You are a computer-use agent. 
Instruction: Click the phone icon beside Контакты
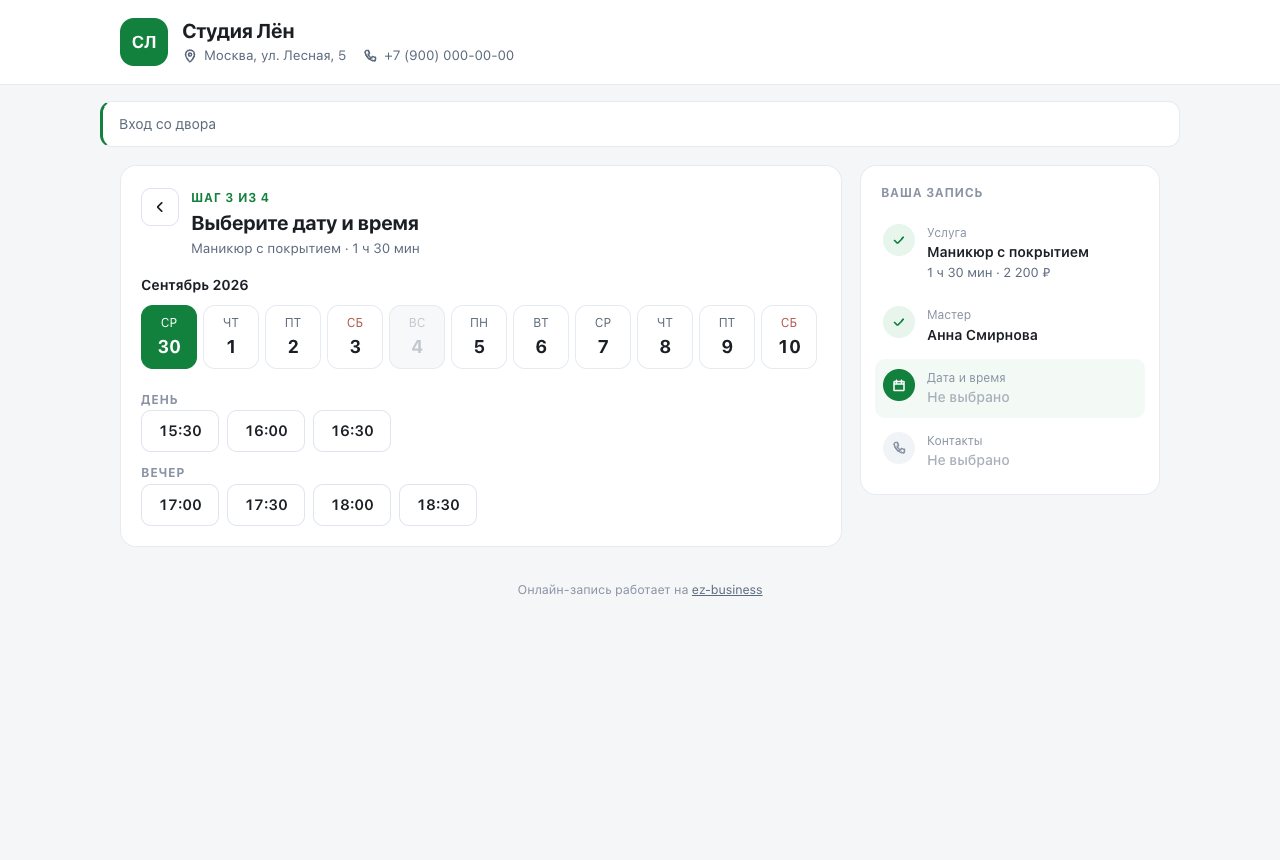899,448
